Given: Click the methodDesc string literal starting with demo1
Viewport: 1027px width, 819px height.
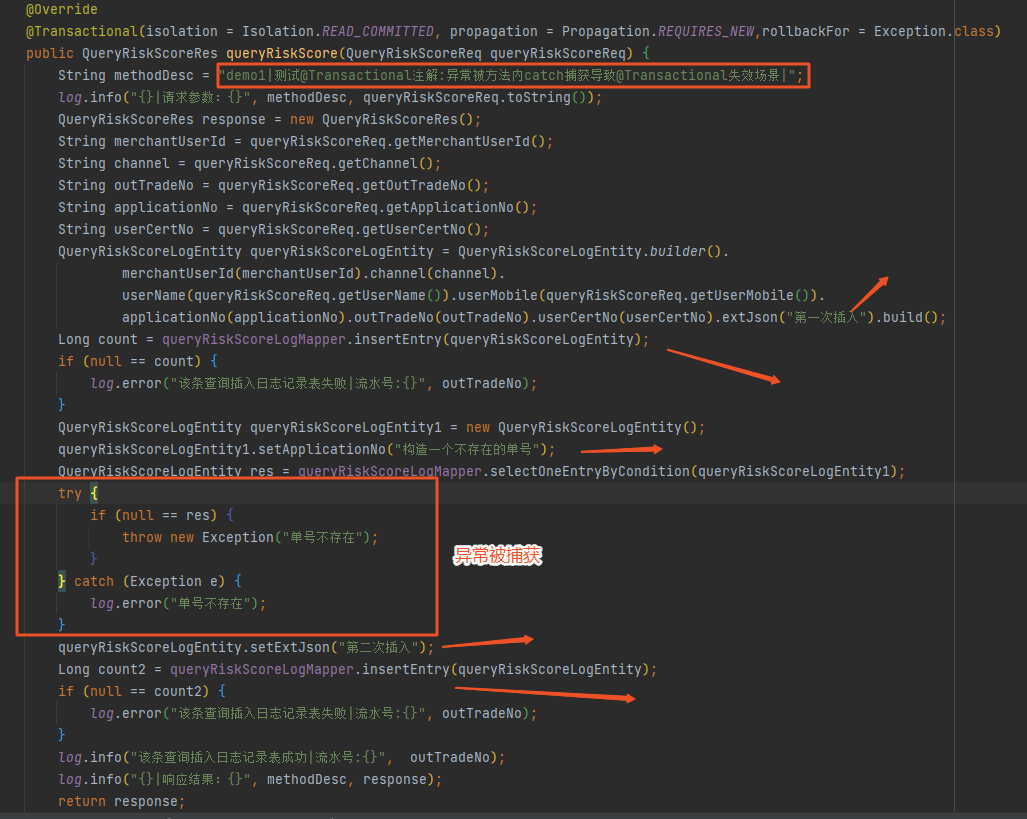Looking at the screenshot, I should pyautogui.click(x=507, y=75).
